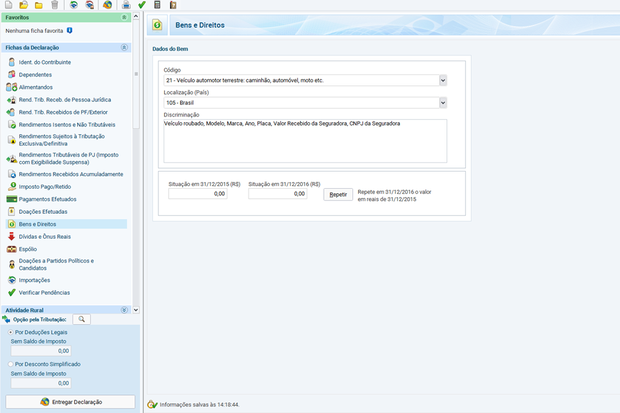Click the globe transmit icon in top toolbar
Screen dimensions: 620x413
pos(107,4)
